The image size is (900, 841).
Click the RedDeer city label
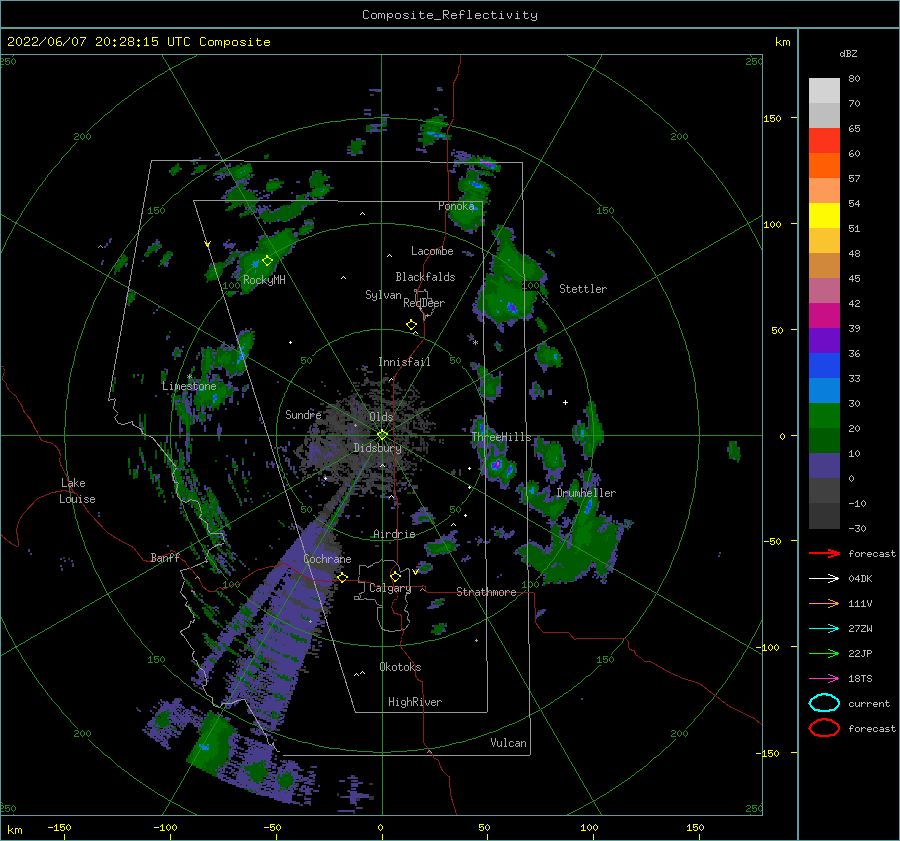tap(424, 303)
